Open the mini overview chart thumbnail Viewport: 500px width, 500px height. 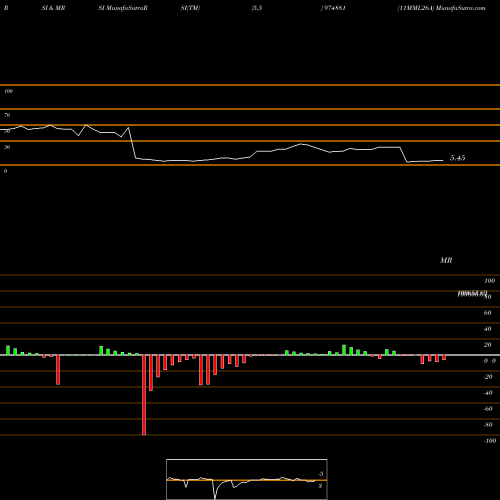click(247, 479)
